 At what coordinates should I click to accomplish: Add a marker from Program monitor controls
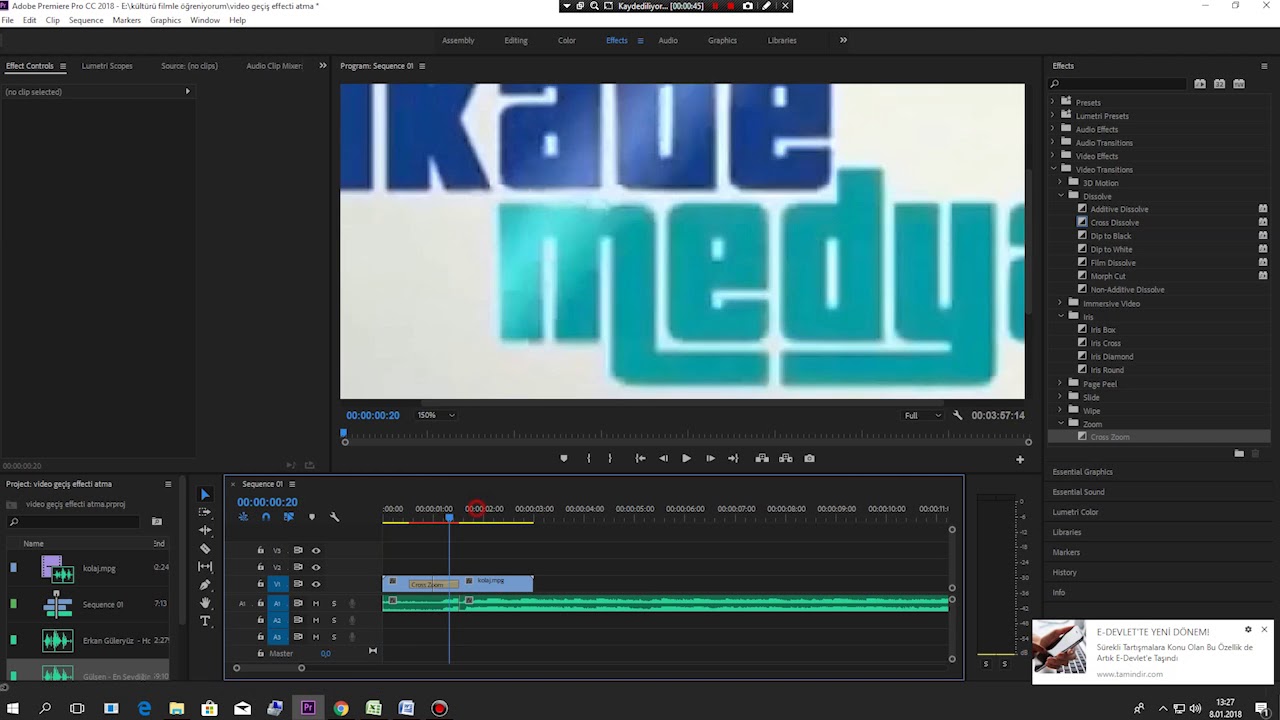click(x=564, y=458)
